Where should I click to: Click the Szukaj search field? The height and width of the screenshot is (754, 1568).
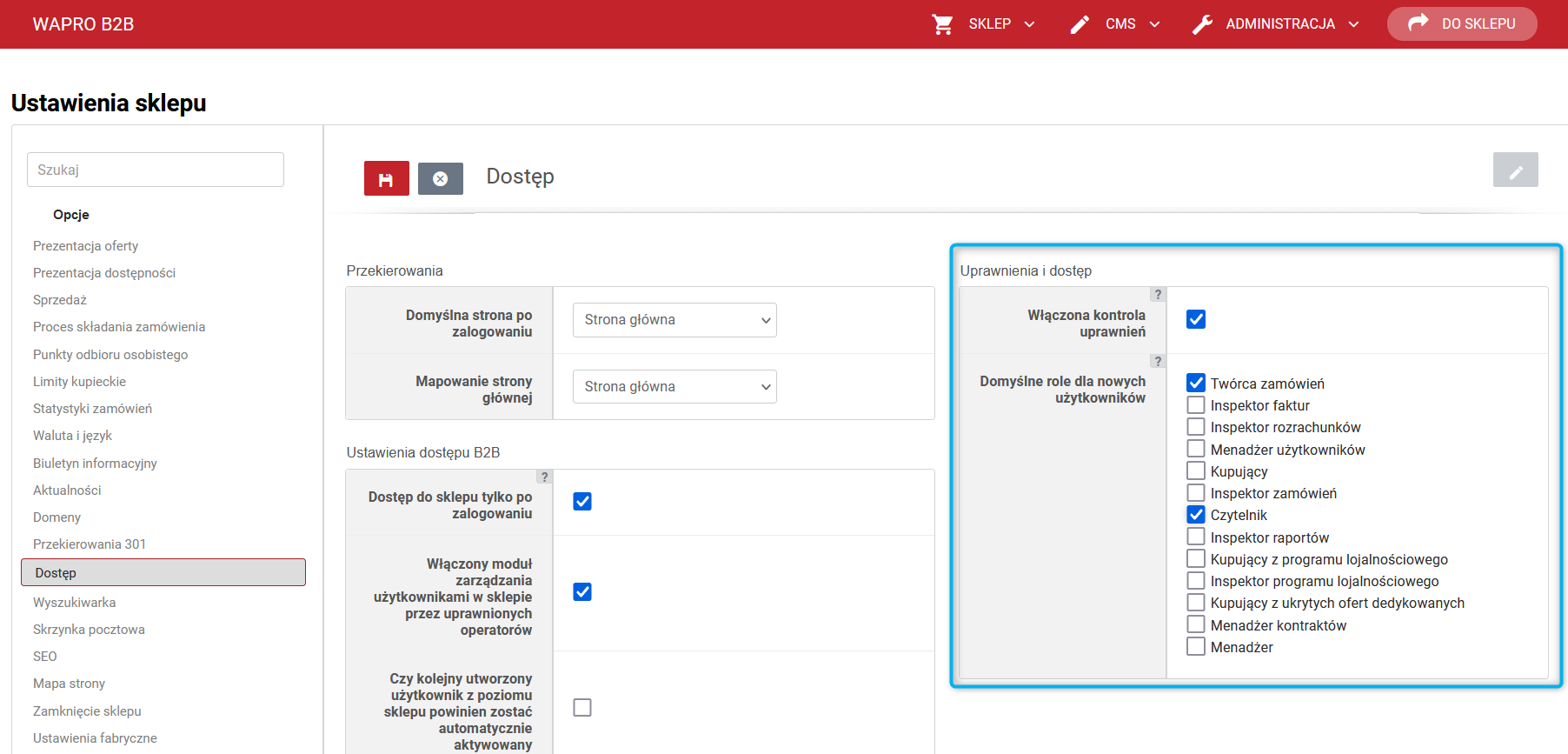156,170
